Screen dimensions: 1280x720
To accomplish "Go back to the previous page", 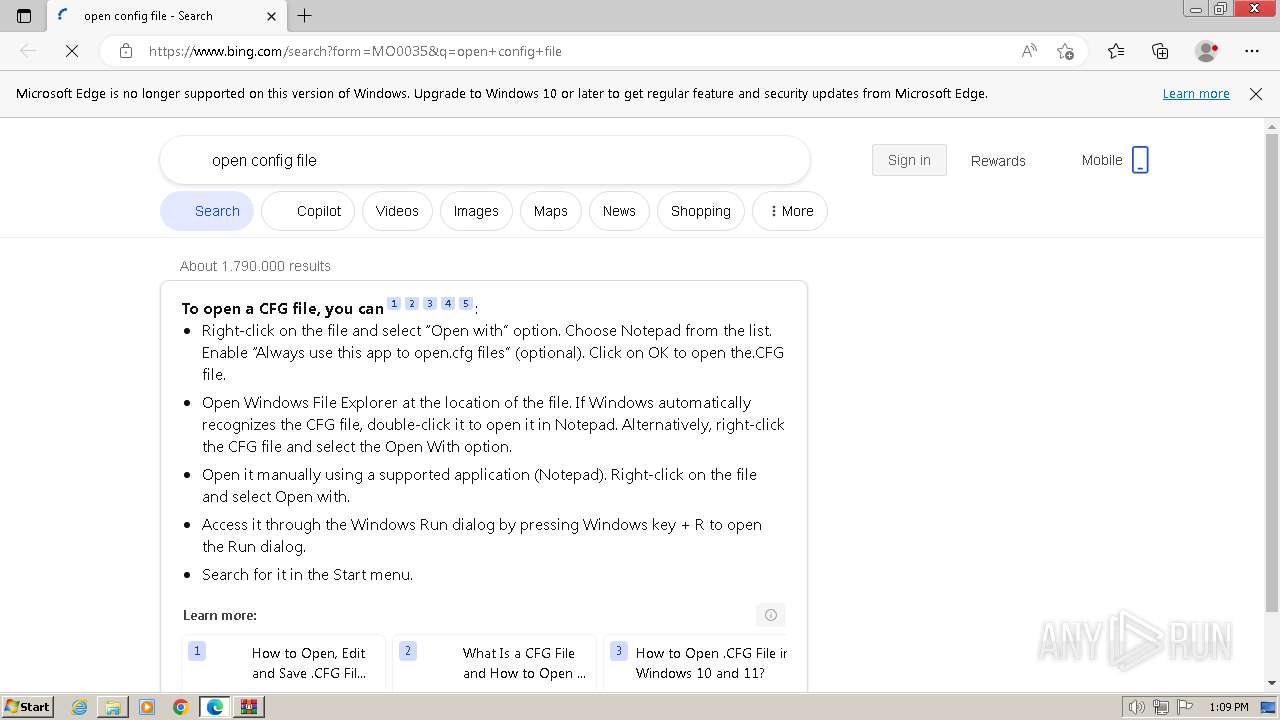I will pyautogui.click(x=28, y=51).
